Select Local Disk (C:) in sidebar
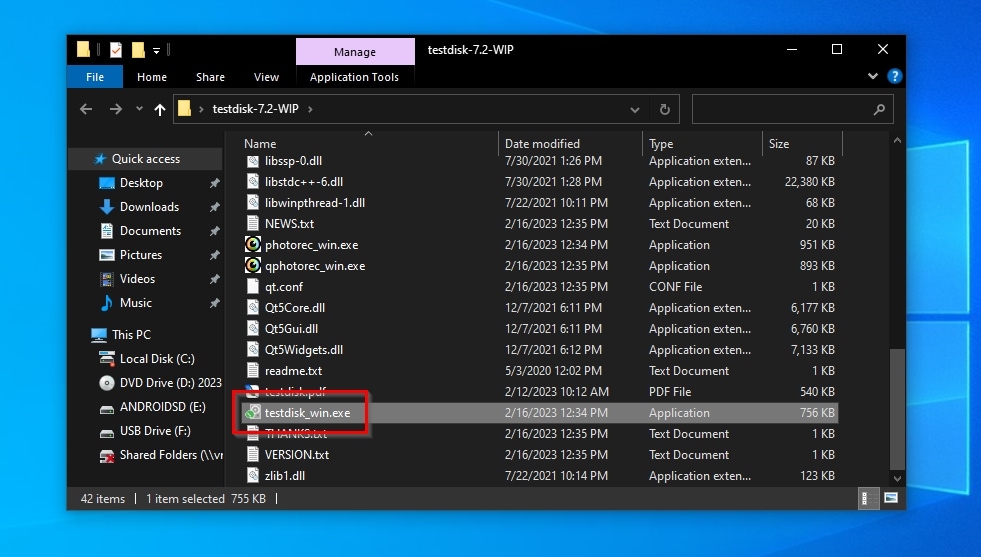 click(x=157, y=359)
